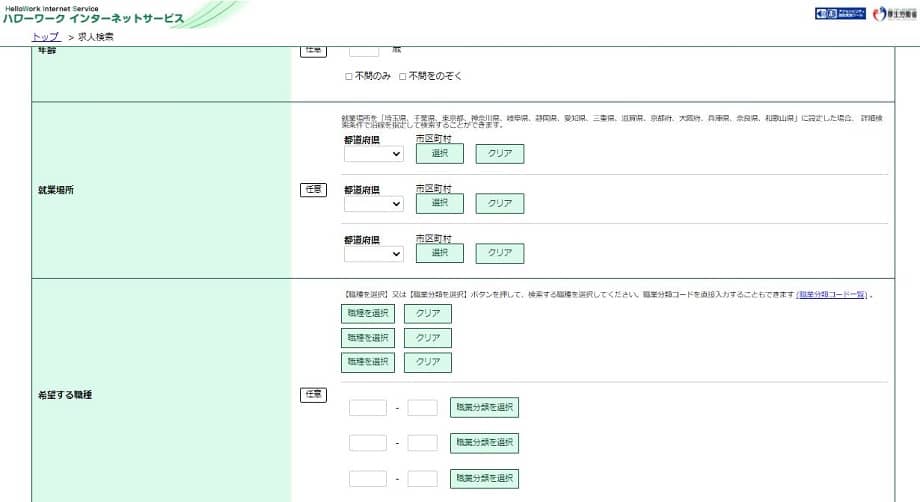The width and height of the screenshot is (920, 502).
Task: Focus the age (歳) input field
Action: [x=363, y=49]
